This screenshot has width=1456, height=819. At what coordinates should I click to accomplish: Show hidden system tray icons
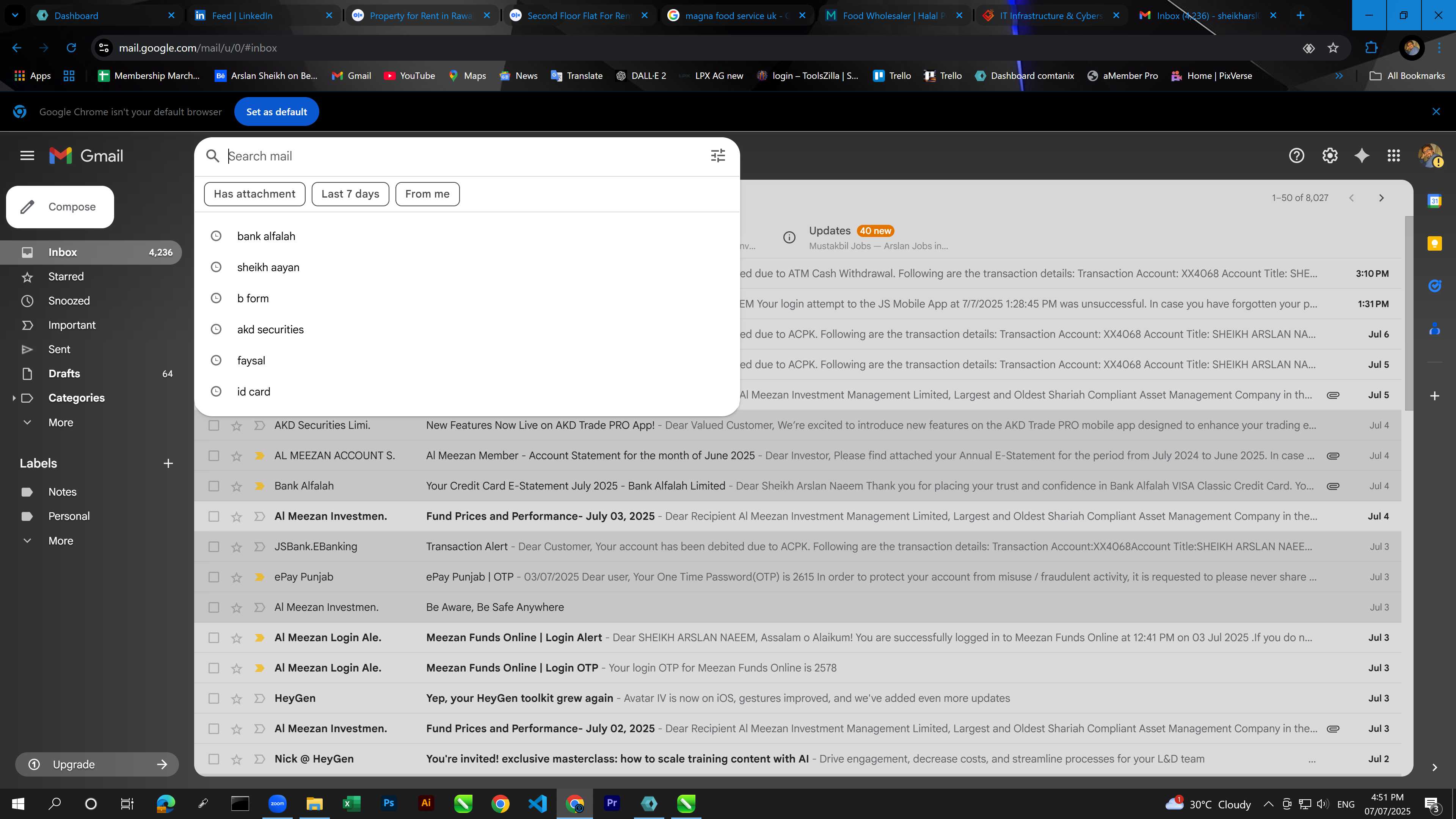1268,804
